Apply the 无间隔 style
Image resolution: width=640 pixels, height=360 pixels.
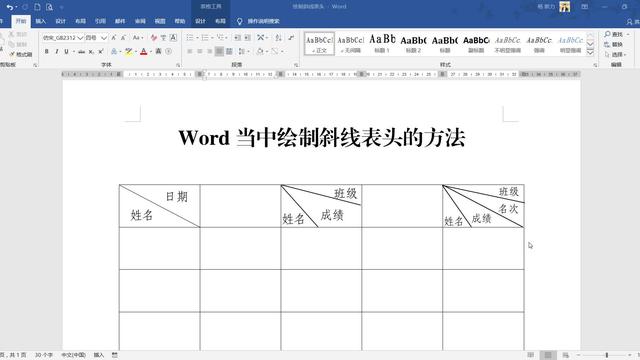(350, 44)
